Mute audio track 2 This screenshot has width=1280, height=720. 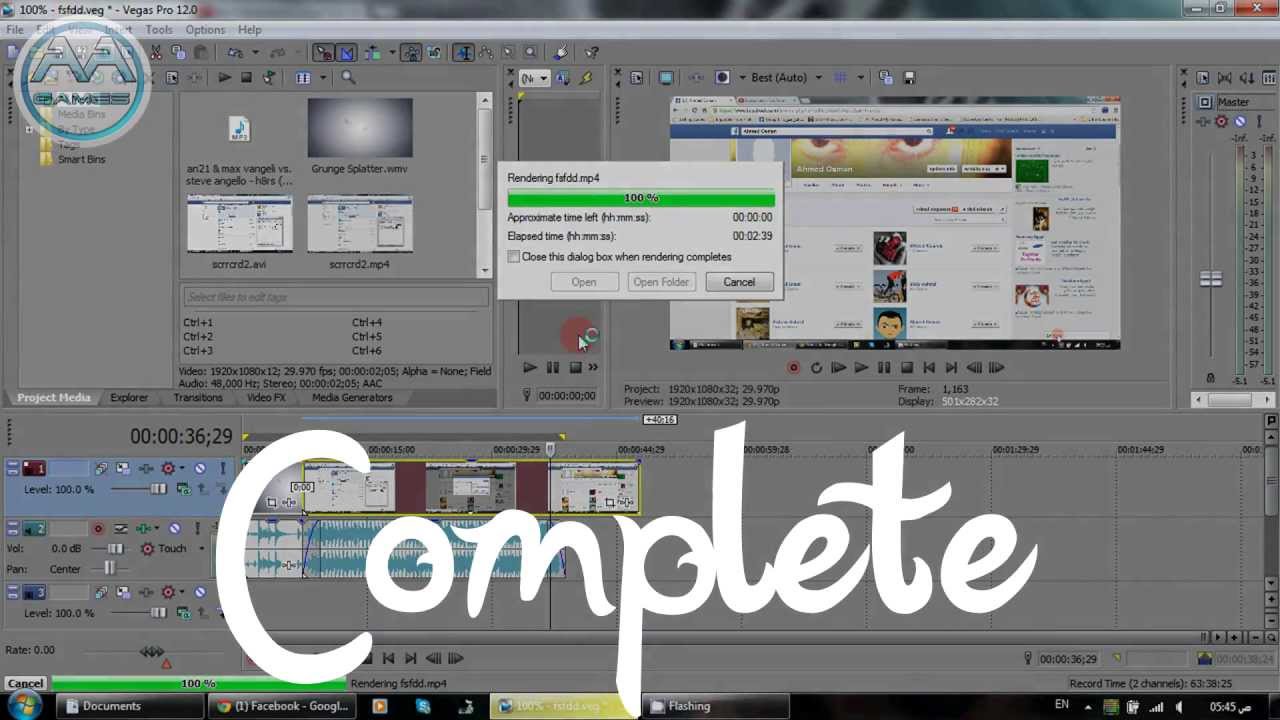[x=174, y=528]
